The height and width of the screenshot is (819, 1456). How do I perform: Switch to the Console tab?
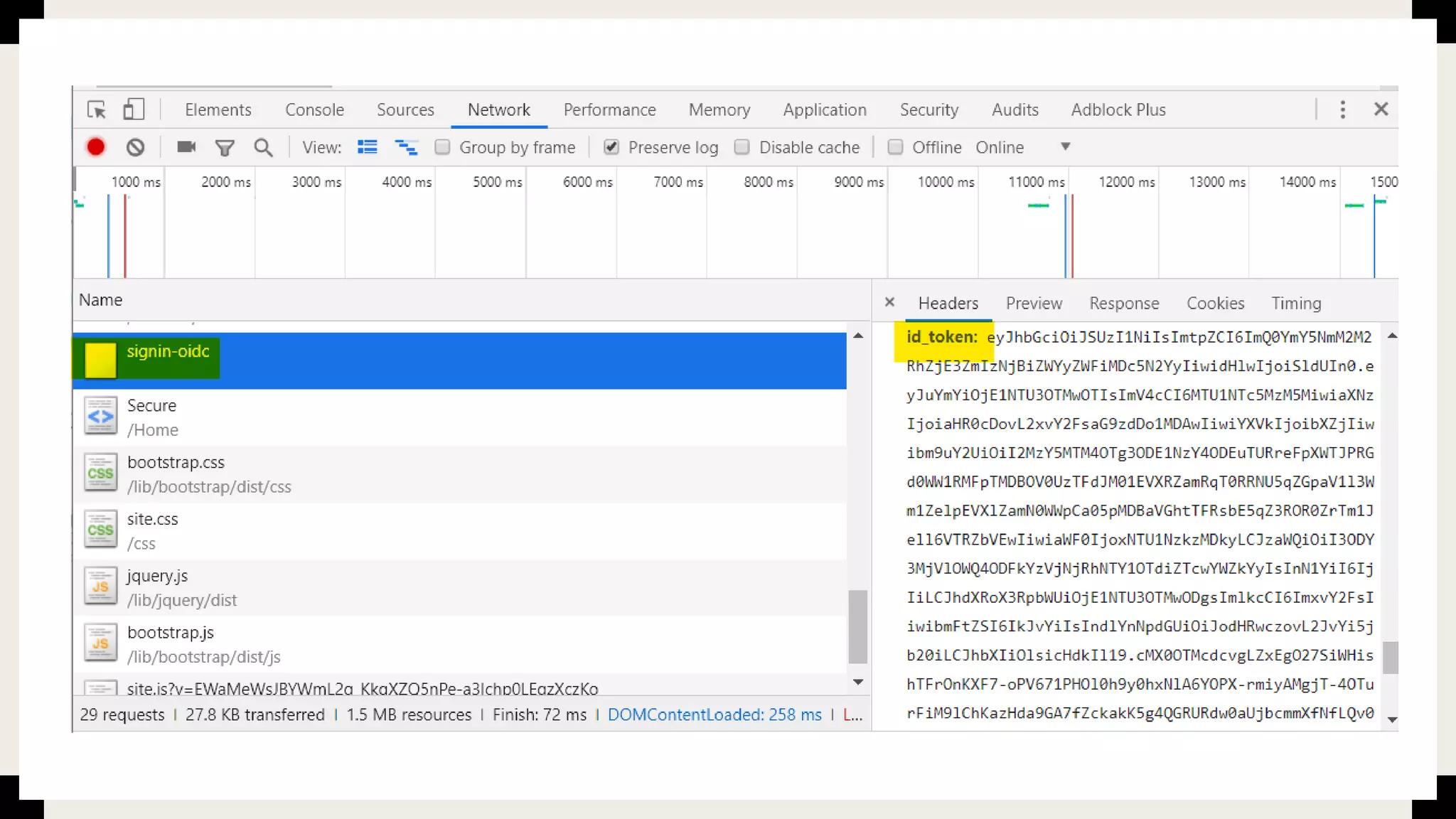[x=314, y=109]
